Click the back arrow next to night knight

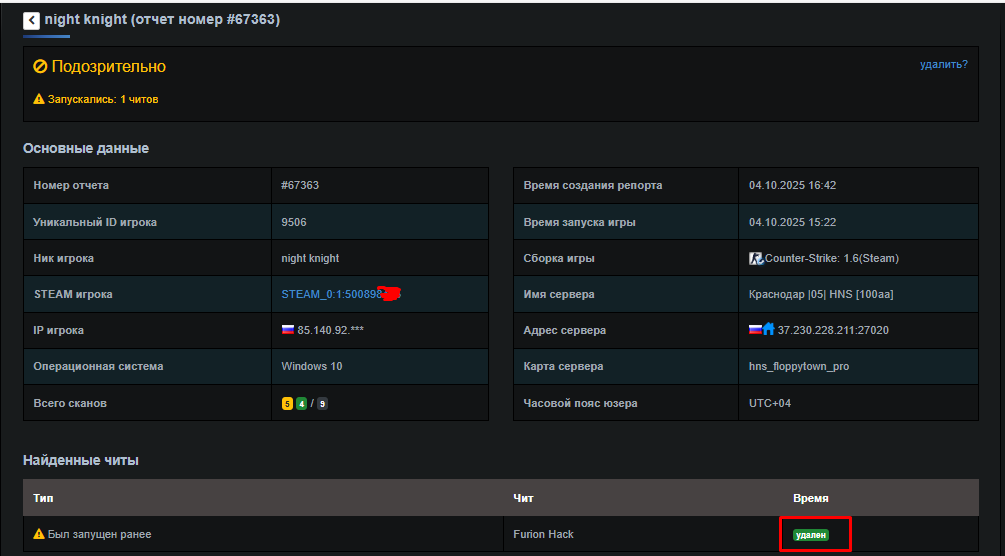pos(31,20)
